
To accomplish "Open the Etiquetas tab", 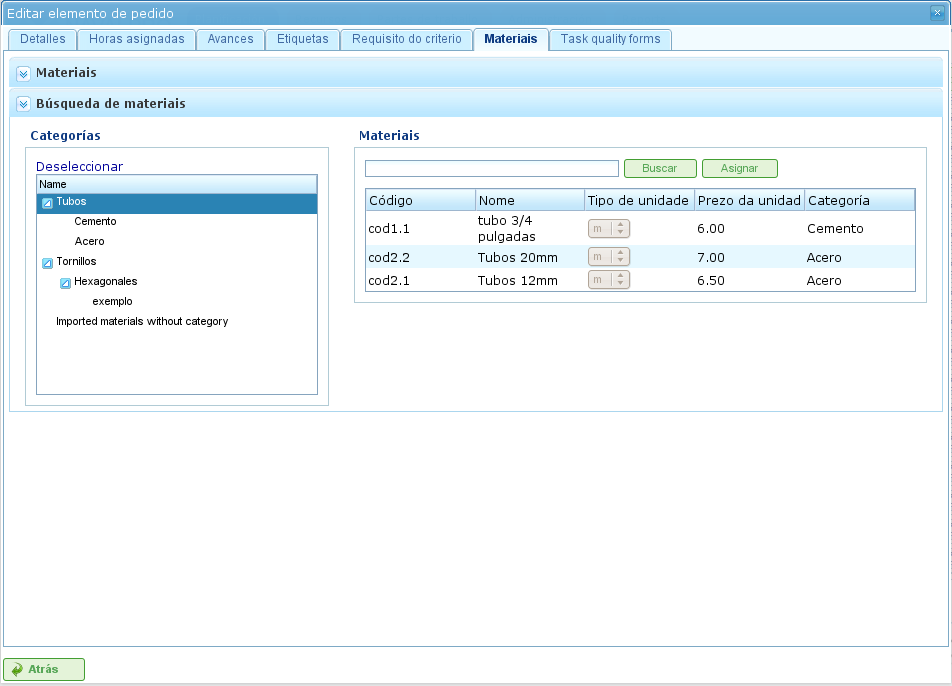I will point(302,40).
